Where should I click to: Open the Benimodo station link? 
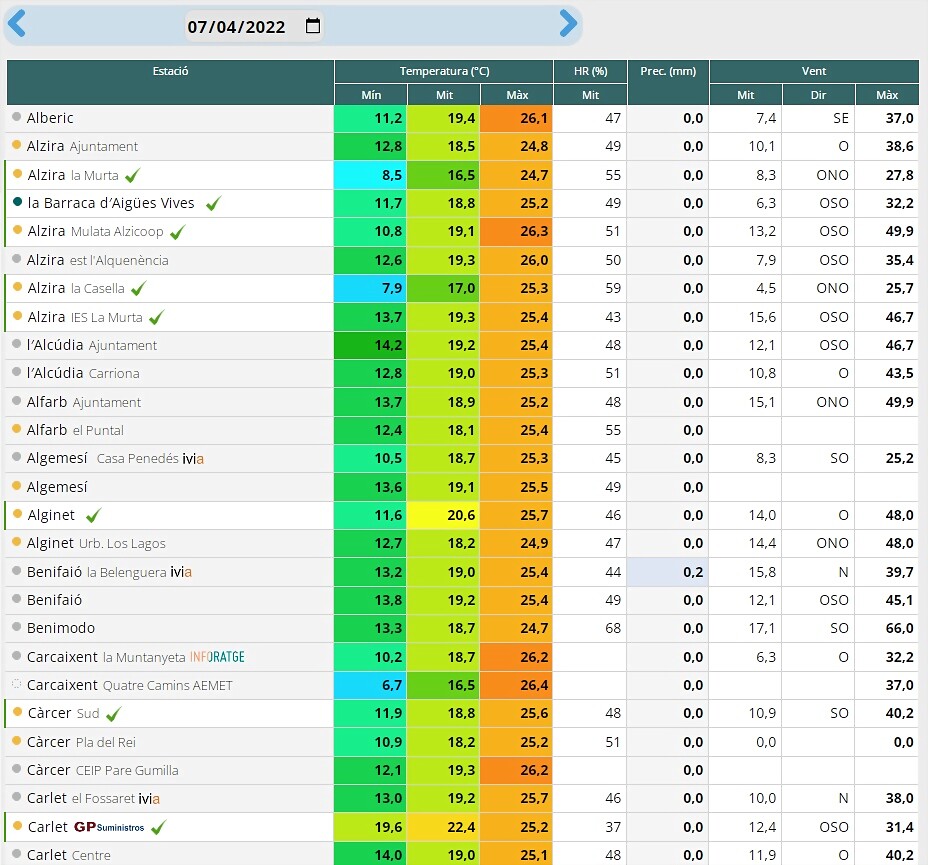click(x=61, y=628)
